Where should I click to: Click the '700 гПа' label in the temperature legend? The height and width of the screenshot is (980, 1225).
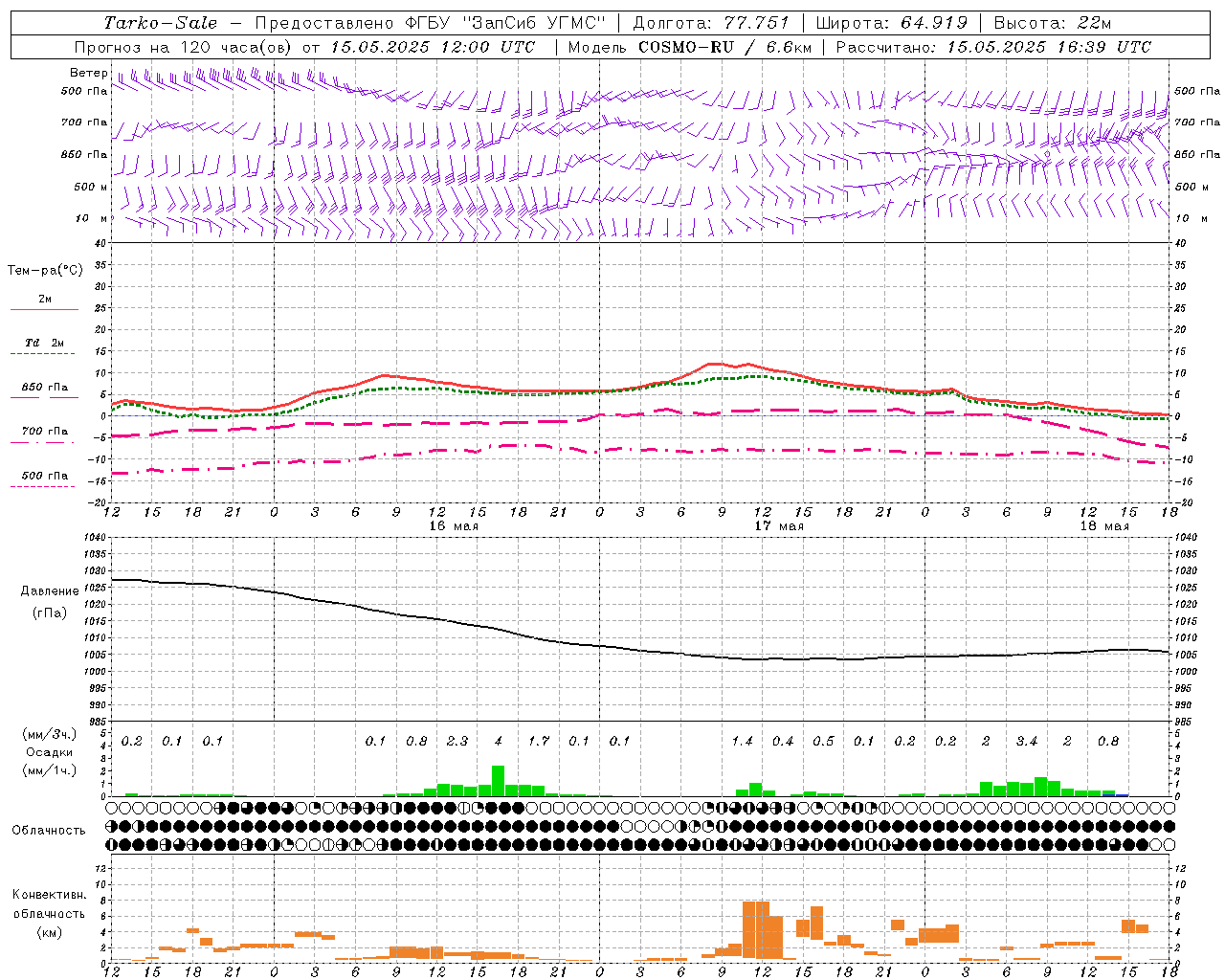(45, 432)
